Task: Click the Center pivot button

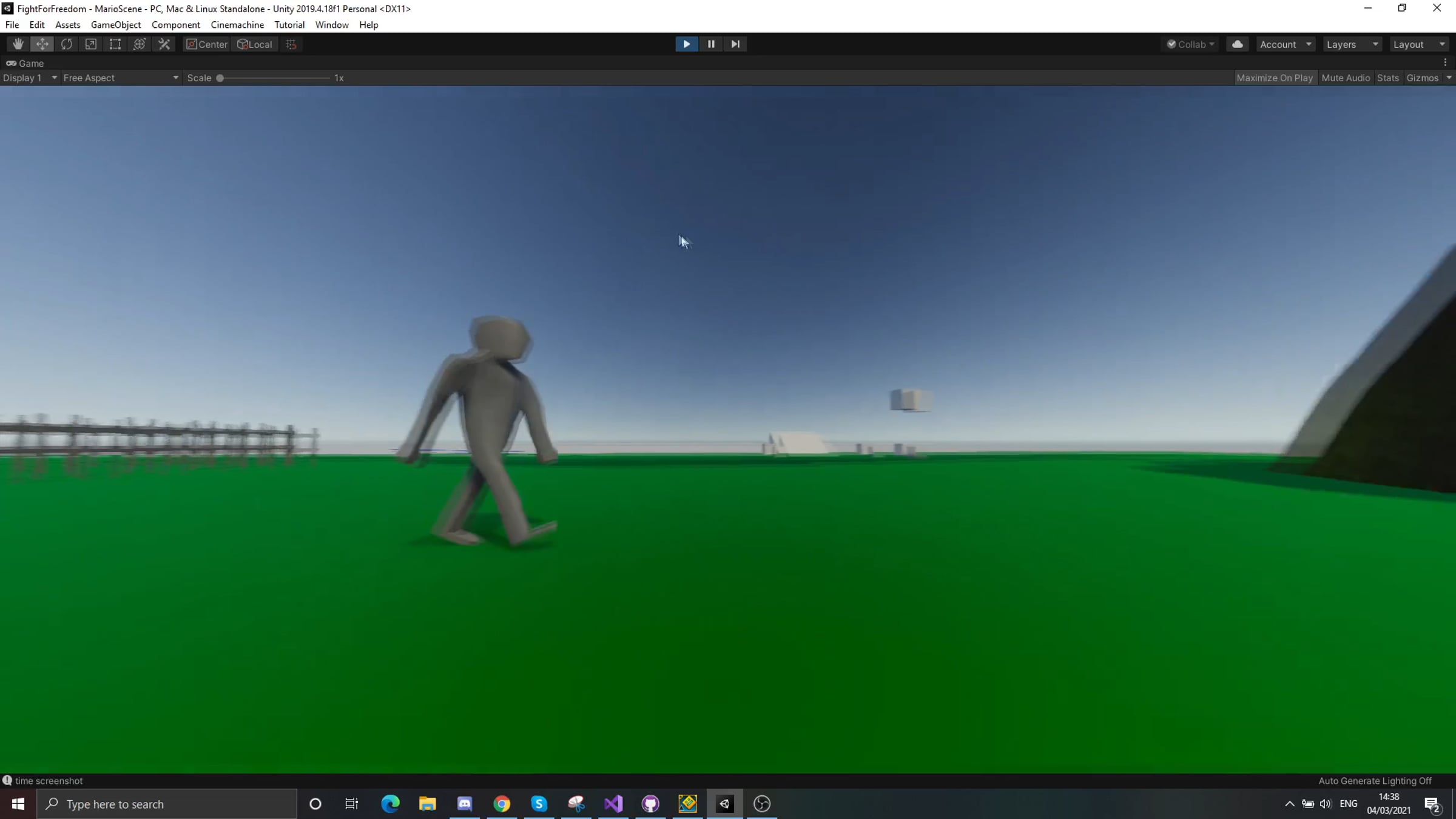Action: pyautogui.click(x=207, y=44)
